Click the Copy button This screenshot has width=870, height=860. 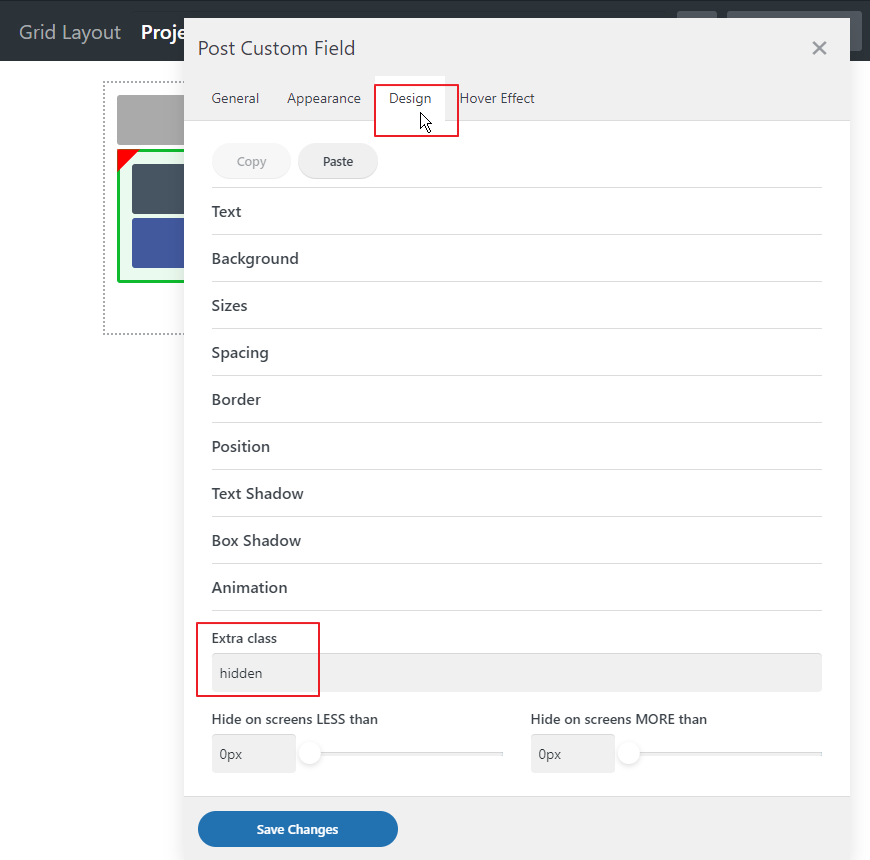pyautogui.click(x=251, y=161)
